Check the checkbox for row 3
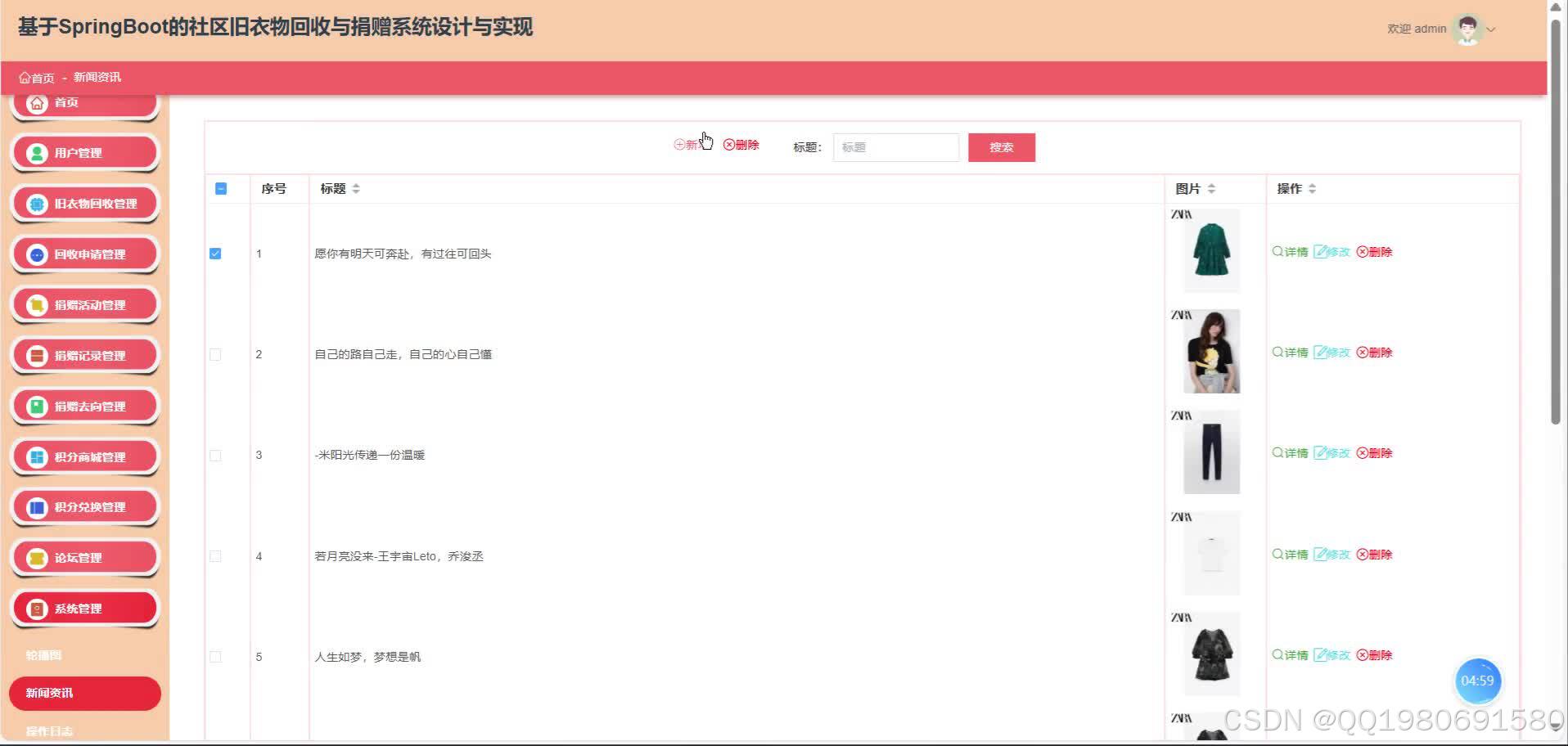The height and width of the screenshot is (746, 1568). (x=215, y=455)
